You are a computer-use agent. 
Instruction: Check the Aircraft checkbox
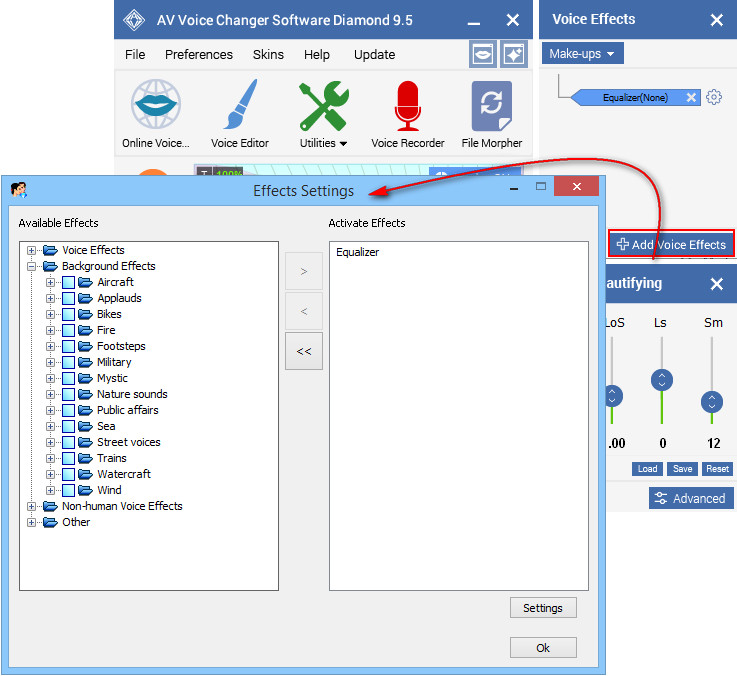(x=69, y=282)
